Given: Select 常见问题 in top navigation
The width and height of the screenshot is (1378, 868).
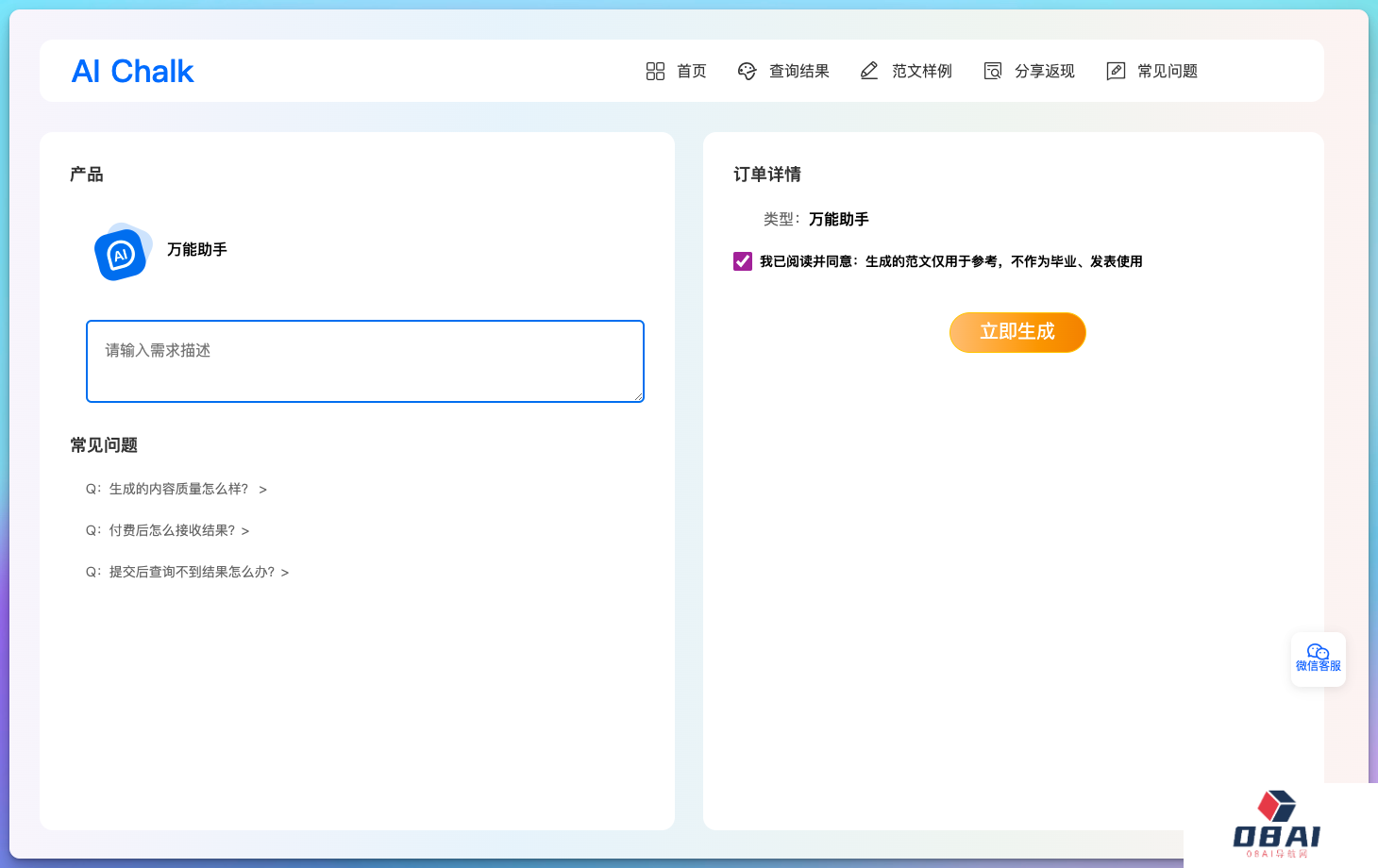Looking at the screenshot, I should 1167,72.
